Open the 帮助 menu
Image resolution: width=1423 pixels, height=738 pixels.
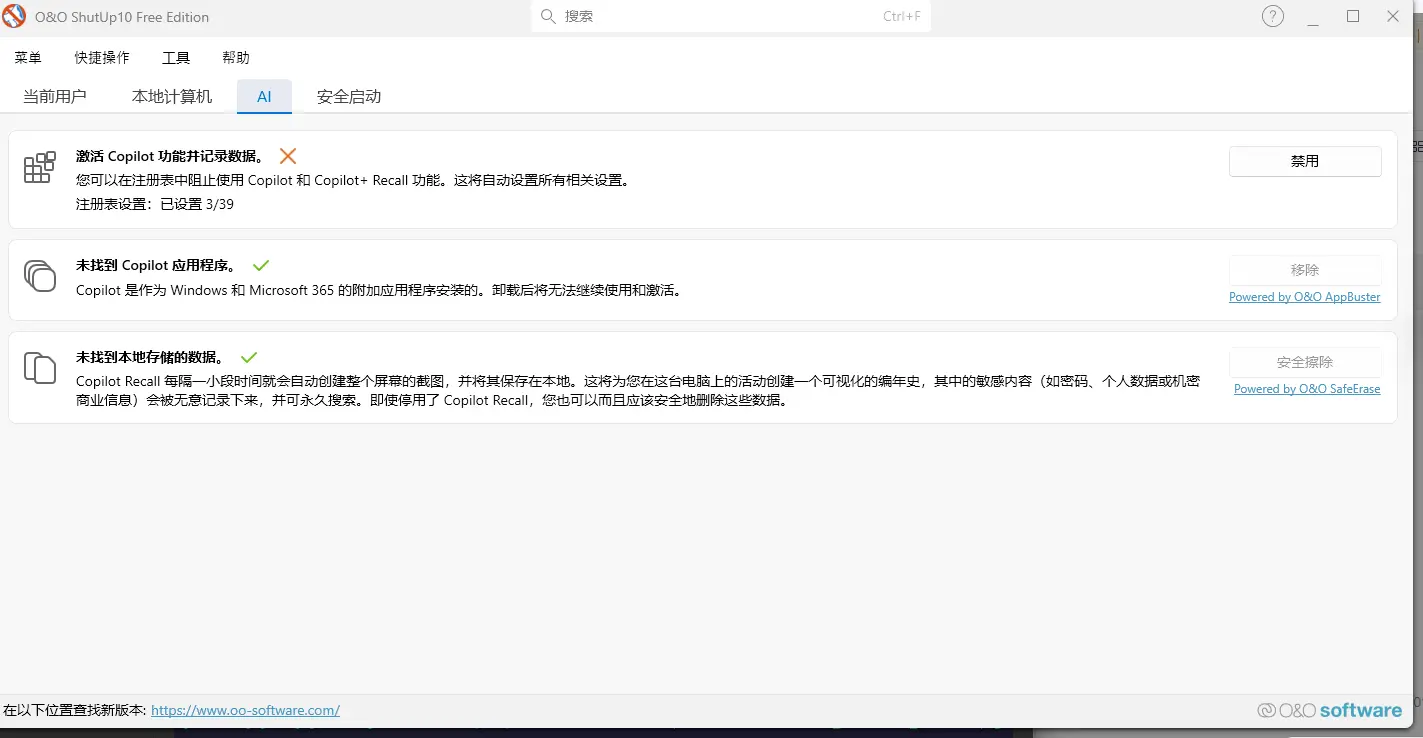click(x=236, y=58)
